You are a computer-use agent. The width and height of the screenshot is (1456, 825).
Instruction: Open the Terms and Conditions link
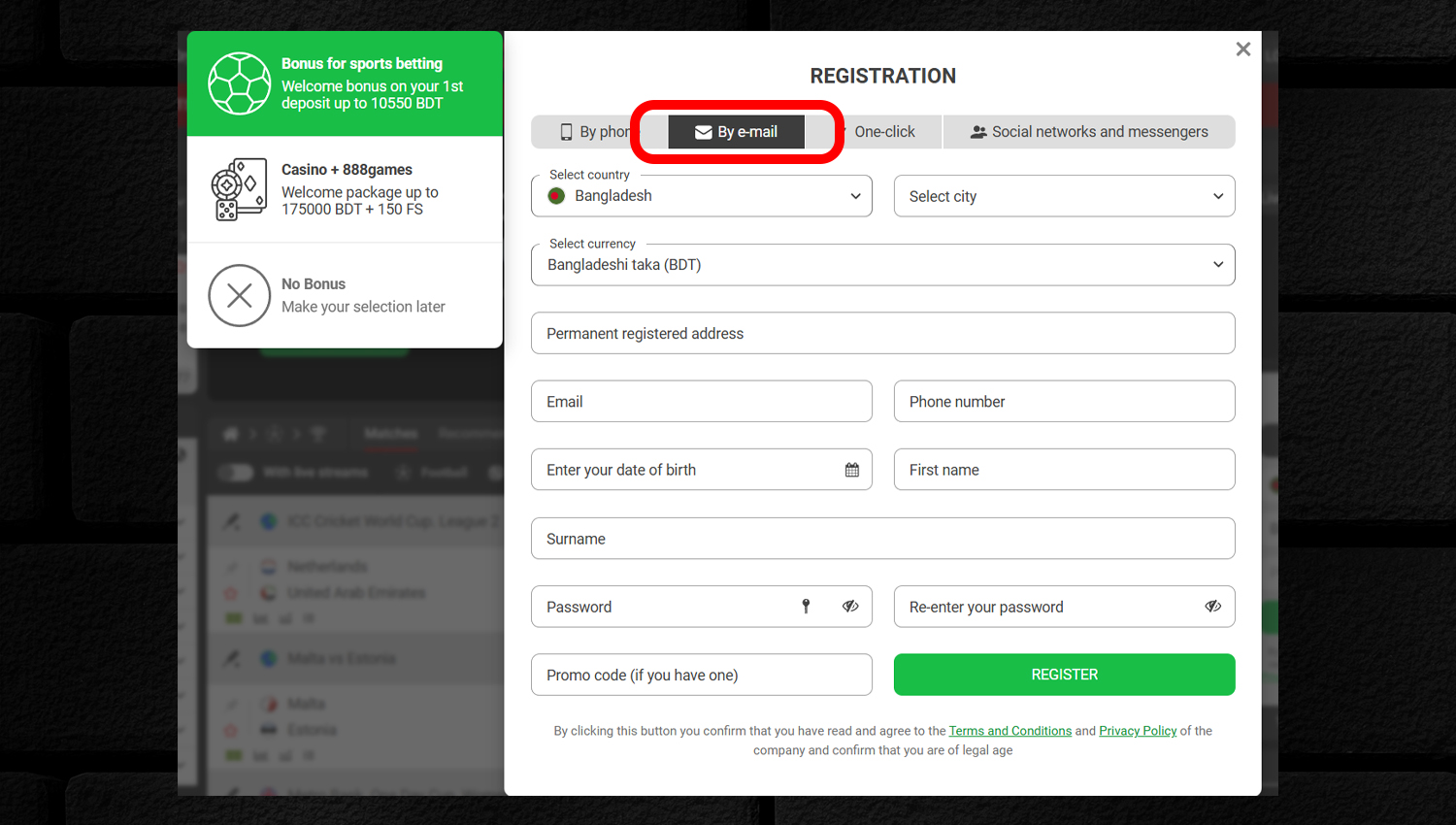1010,731
